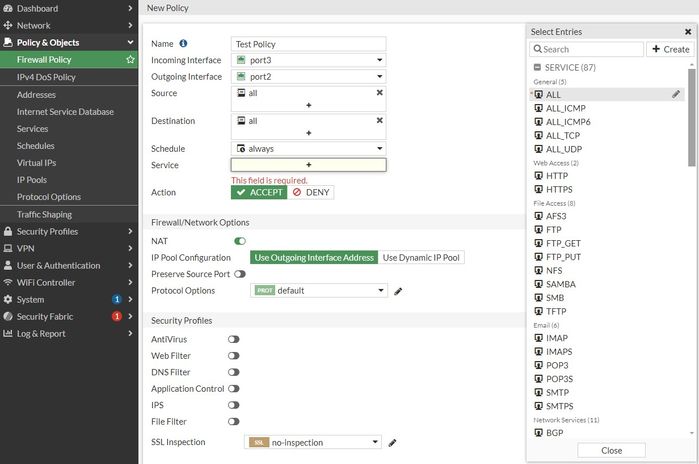Image resolution: width=699 pixels, height=464 pixels.
Task: Click the Dashboard gauge icon
Action: click(x=8, y=8)
